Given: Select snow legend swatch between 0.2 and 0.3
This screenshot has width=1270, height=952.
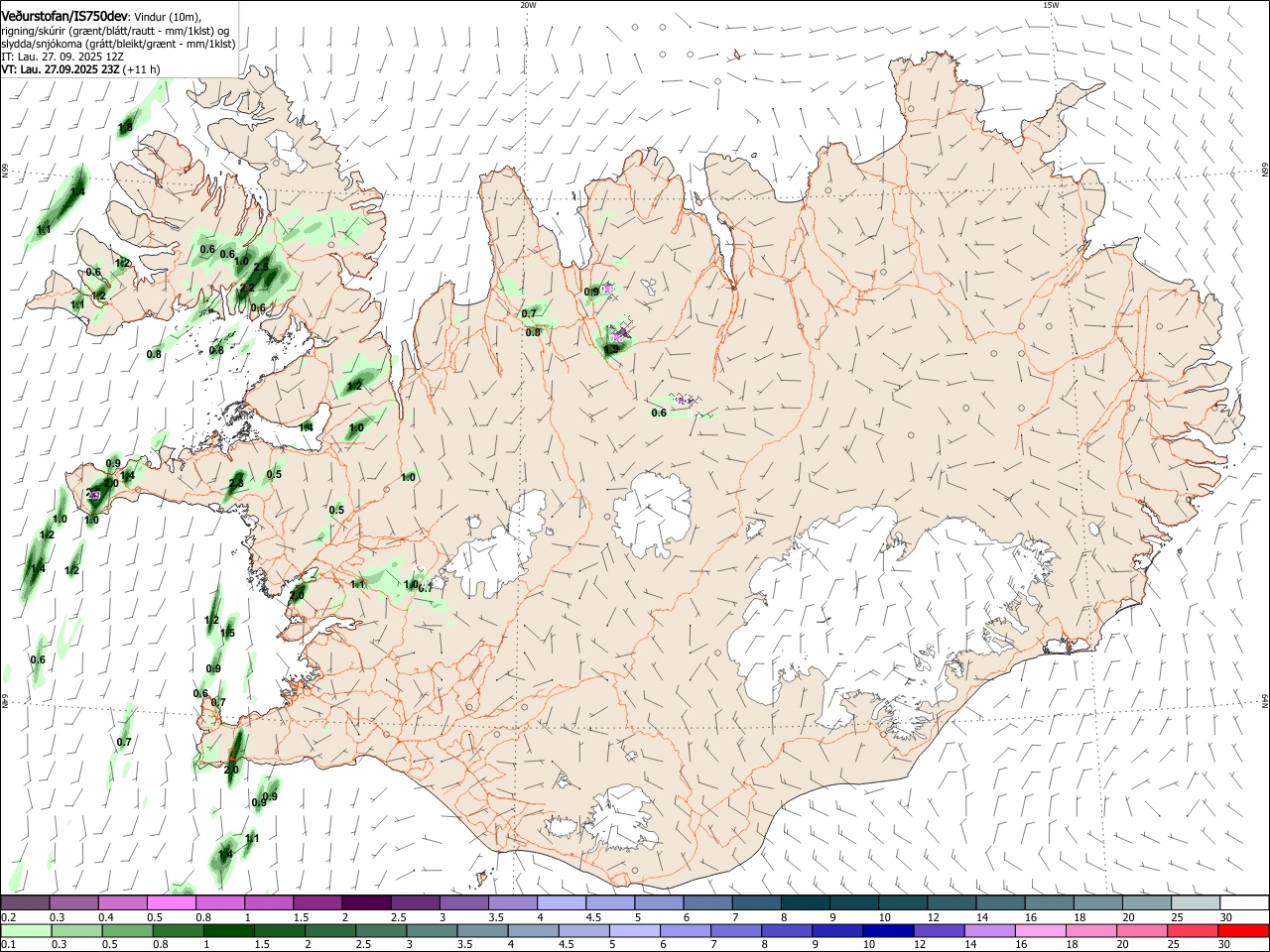Looking at the screenshot, I should click(x=25, y=902).
